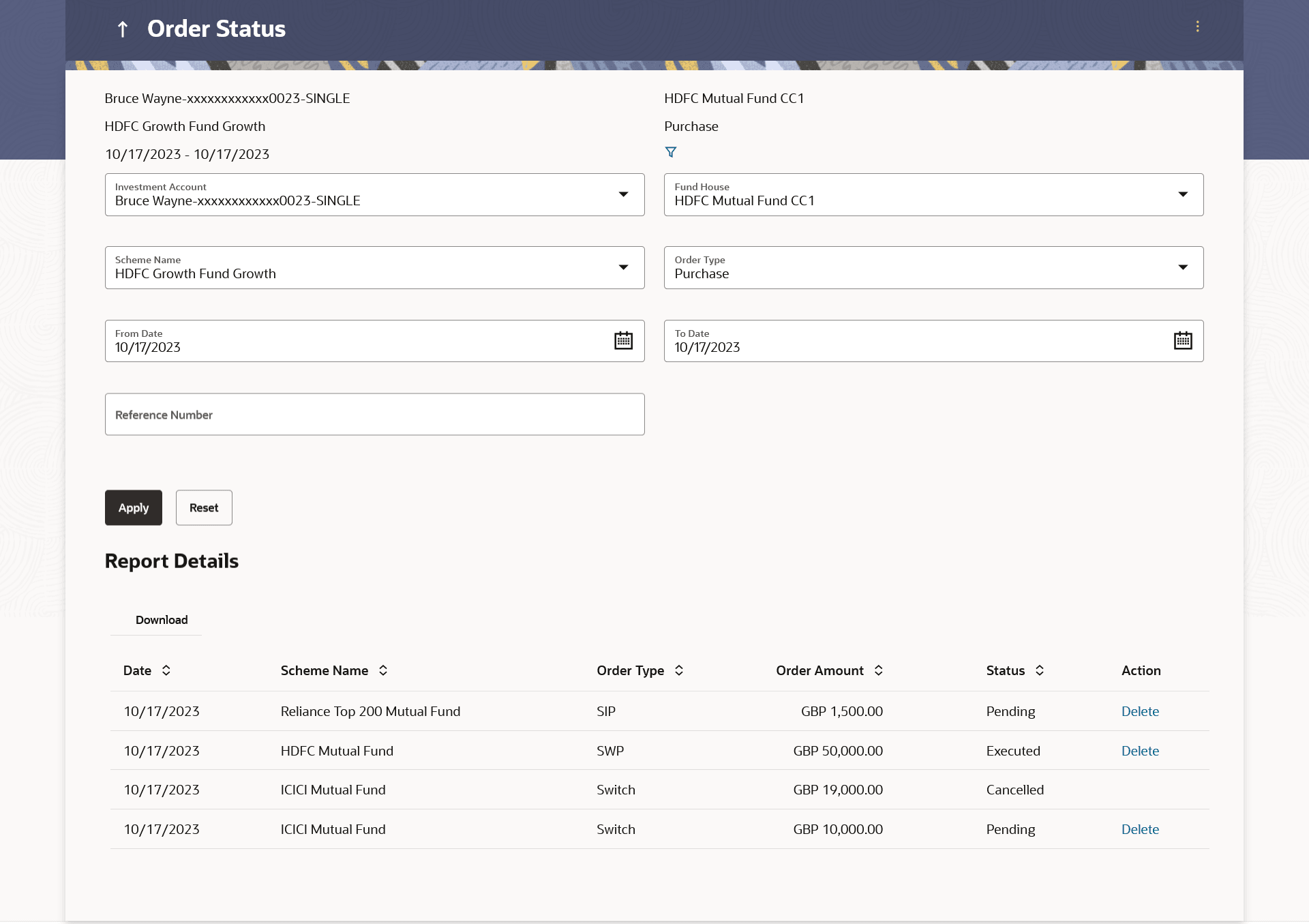
Task: Sort table by Status column arrows
Action: pyautogui.click(x=1040, y=670)
